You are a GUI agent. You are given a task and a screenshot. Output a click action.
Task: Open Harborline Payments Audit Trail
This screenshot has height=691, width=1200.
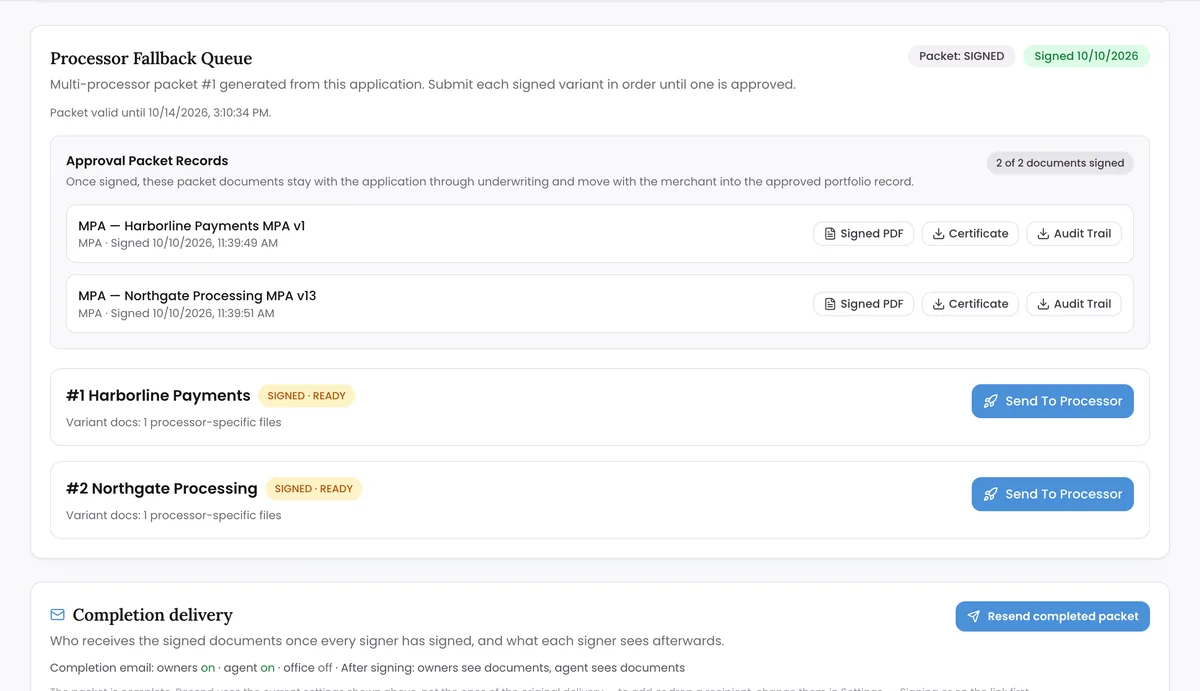click(1074, 234)
